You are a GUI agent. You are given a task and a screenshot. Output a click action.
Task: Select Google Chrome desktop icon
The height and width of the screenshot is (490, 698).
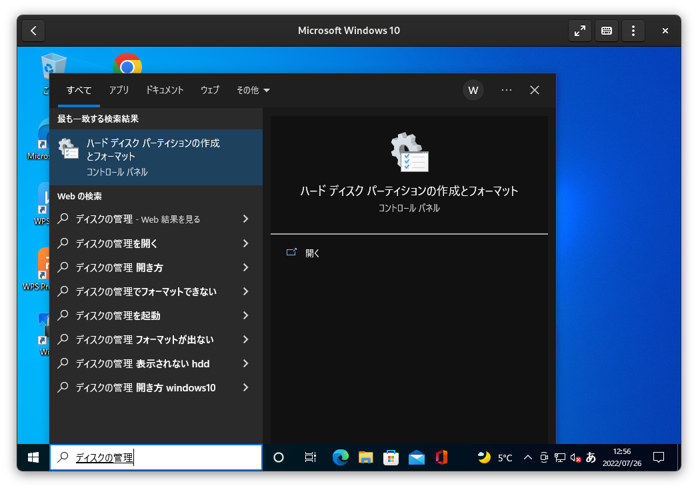pos(127,64)
